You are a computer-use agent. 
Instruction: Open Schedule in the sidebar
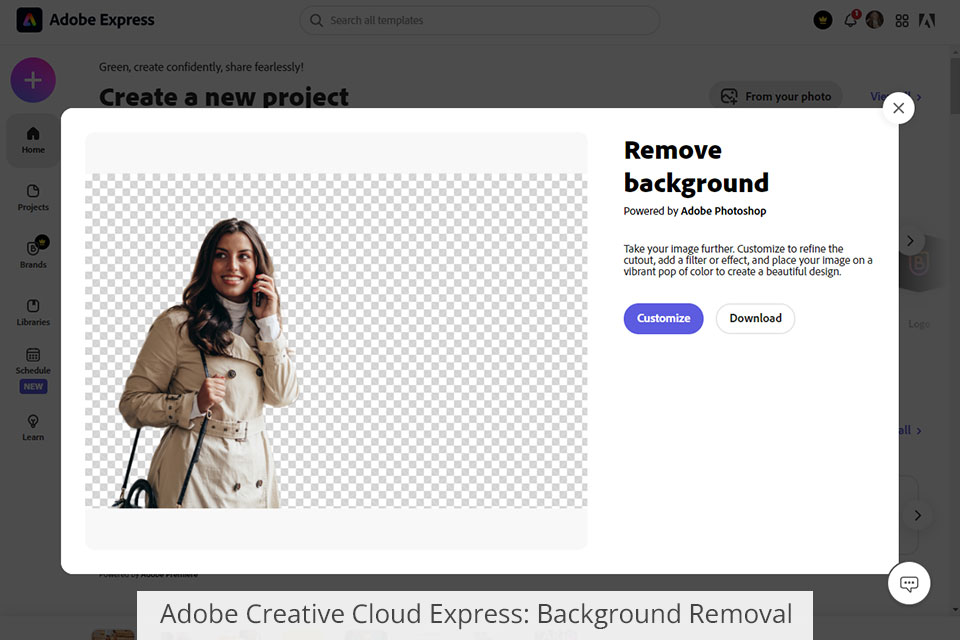click(x=33, y=361)
